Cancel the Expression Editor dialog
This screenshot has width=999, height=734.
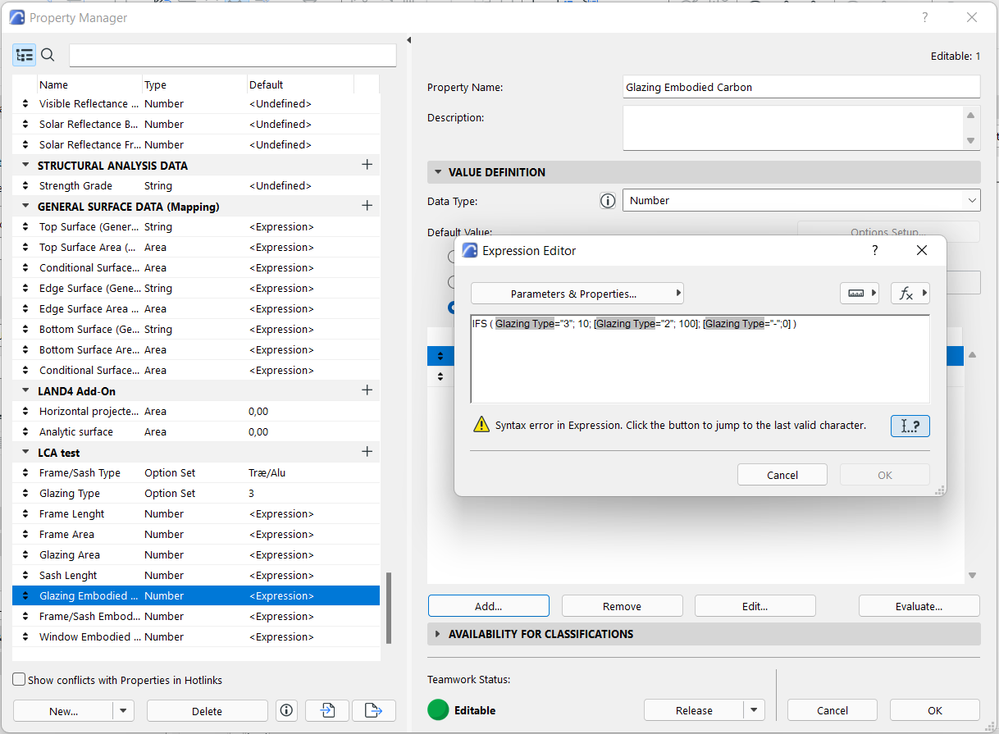pyautogui.click(x=782, y=474)
